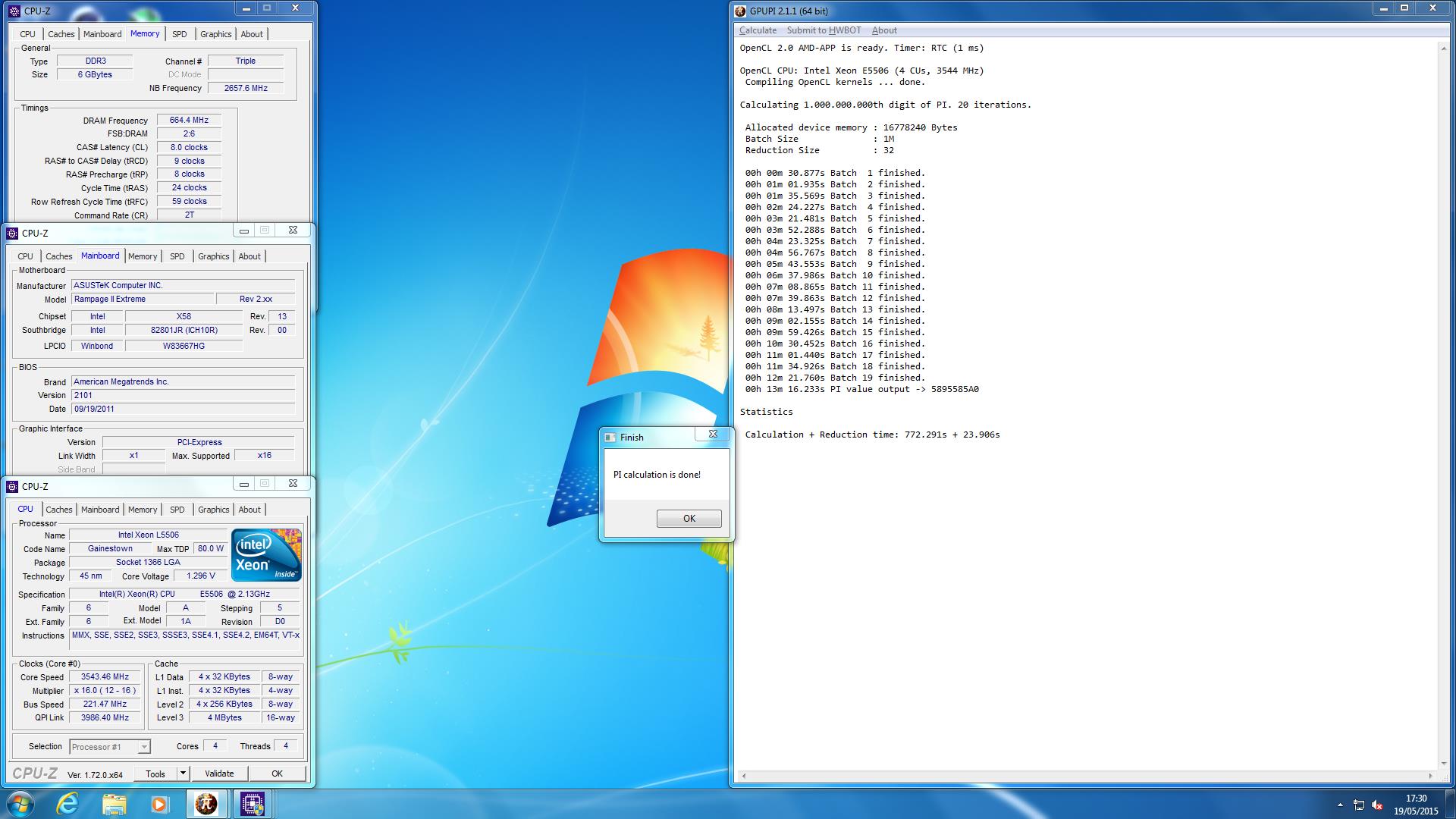This screenshot has height=819, width=1456.
Task: Click the 'Rampage II Extreme' model field
Action: click(143, 300)
